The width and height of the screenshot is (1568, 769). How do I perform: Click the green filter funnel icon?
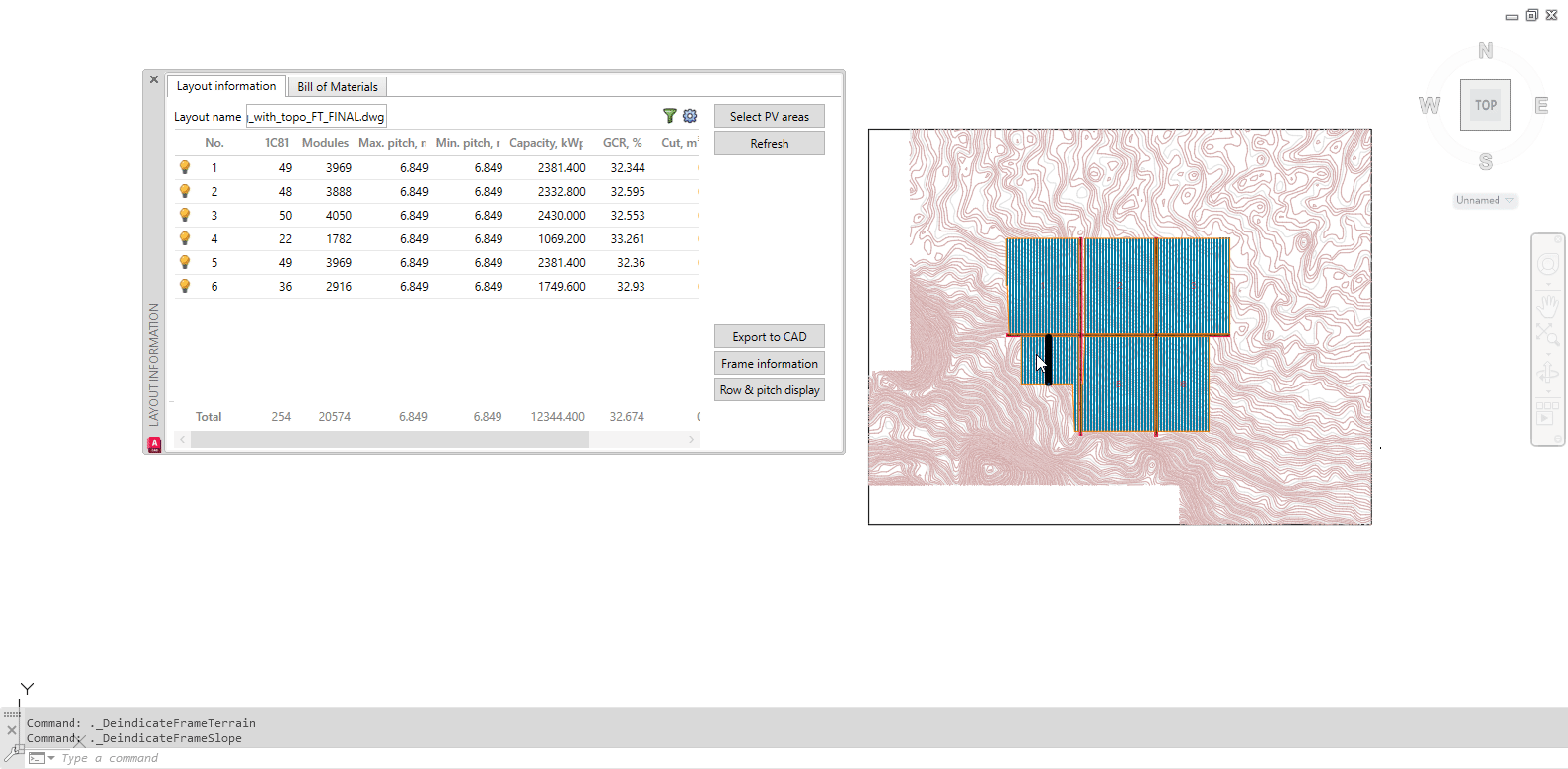tap(670, 116)
